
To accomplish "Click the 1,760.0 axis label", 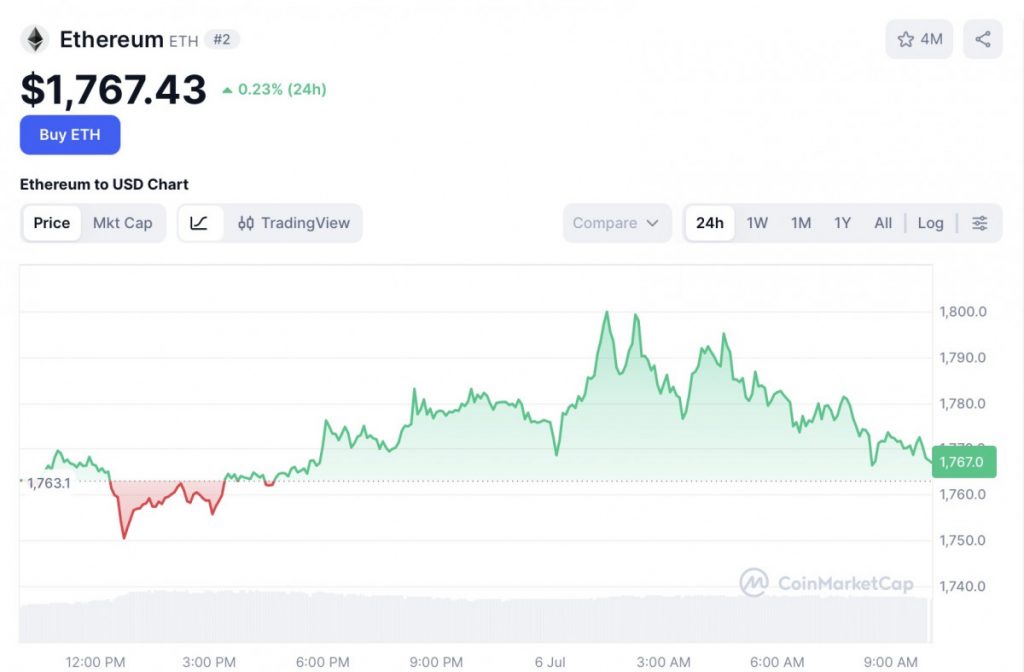I will tap(962, 494).
